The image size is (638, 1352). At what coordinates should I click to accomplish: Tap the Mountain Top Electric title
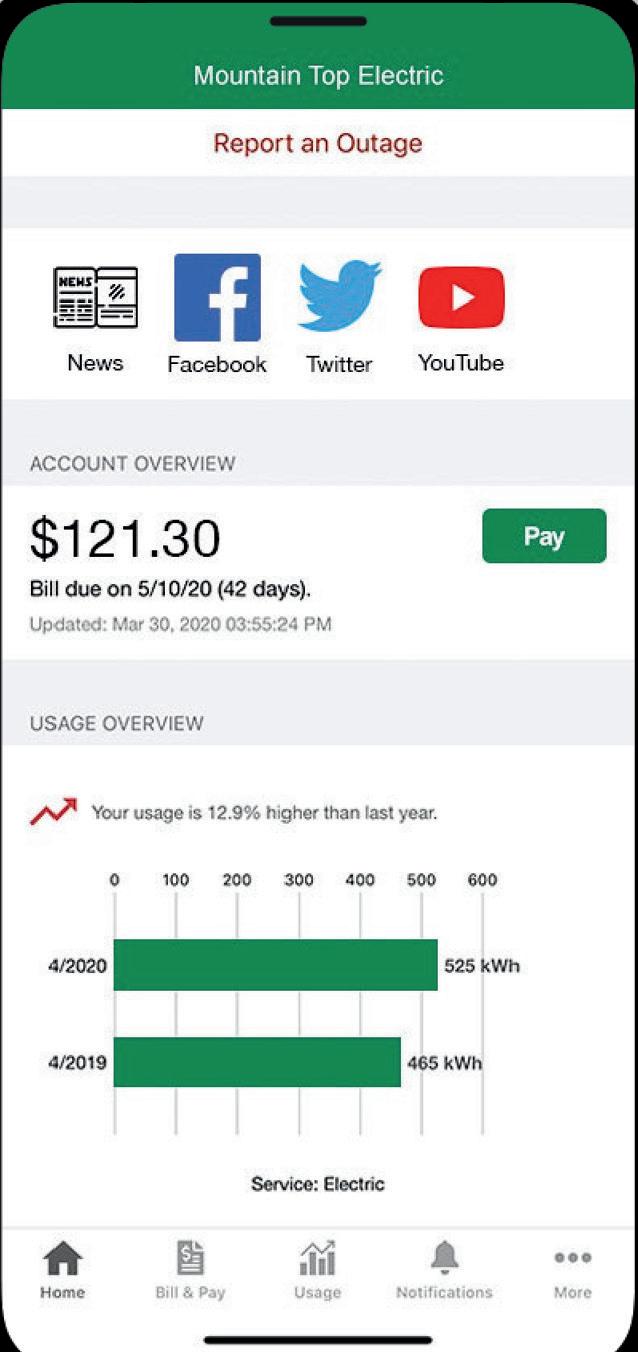tap(318, 75)
